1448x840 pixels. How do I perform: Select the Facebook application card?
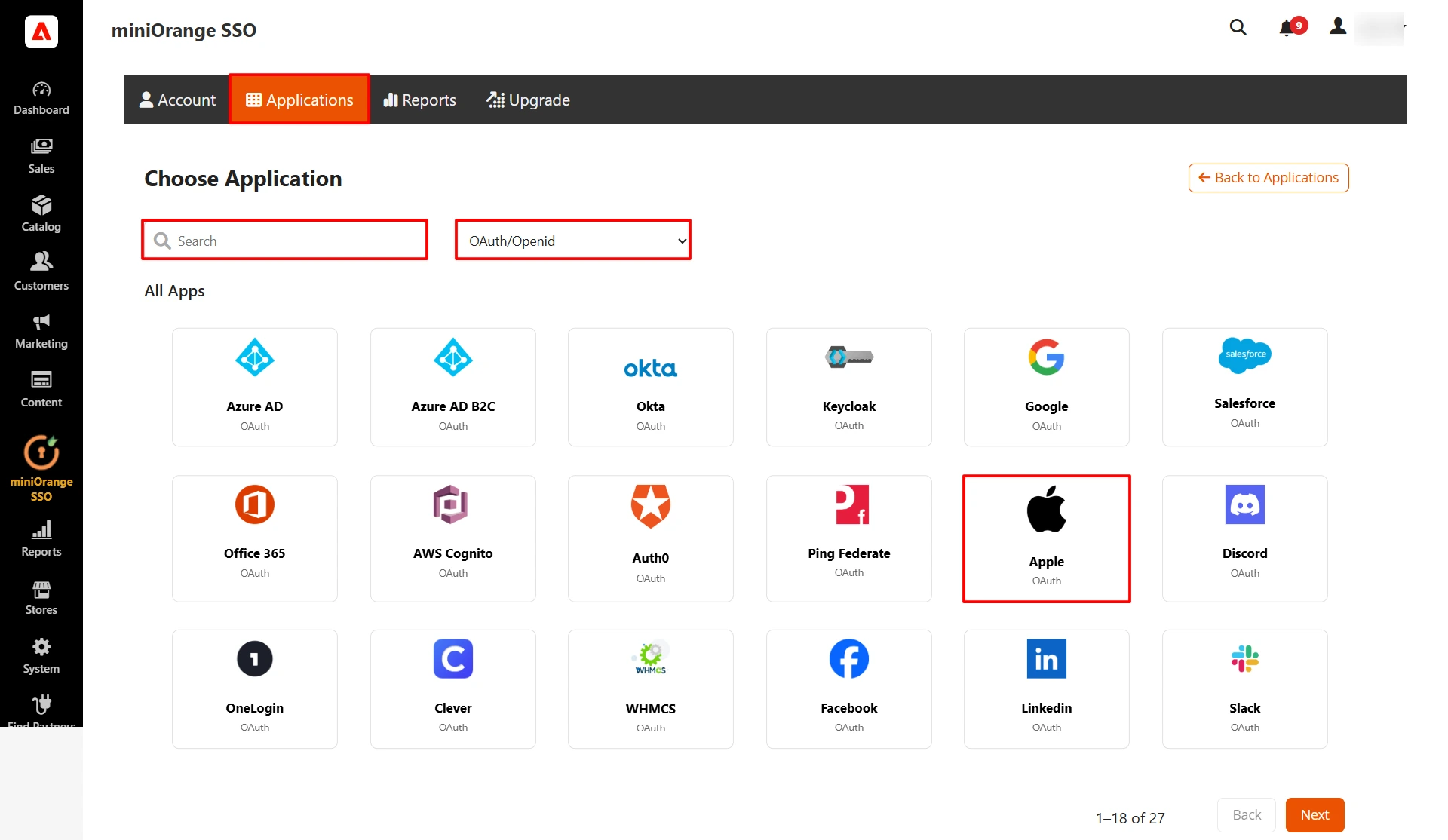pyautogui.click(x=849, y=689)
